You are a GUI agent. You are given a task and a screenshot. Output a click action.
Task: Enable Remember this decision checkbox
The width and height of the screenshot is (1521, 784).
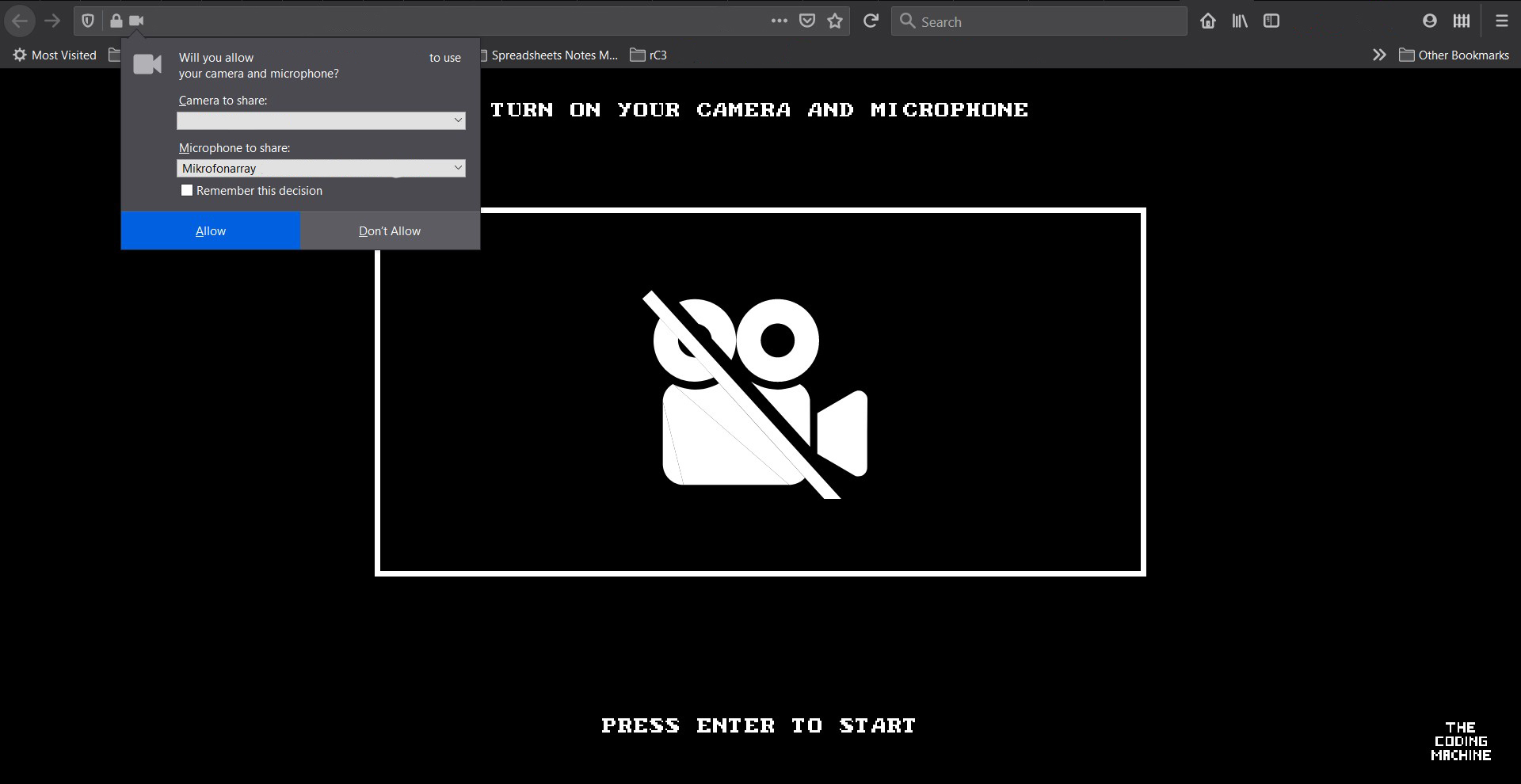(187, 190)
